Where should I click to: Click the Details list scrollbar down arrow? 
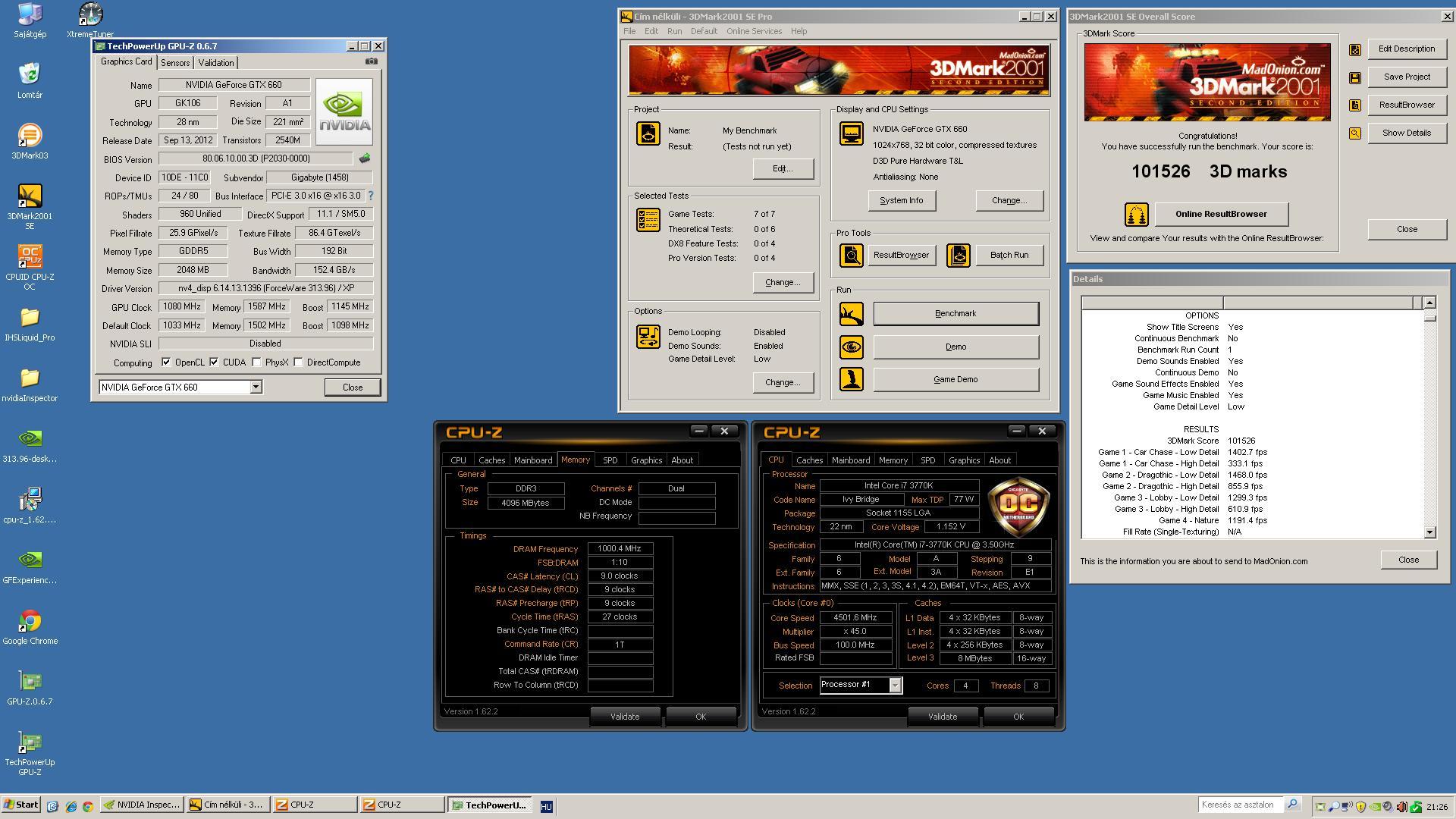1429,532
